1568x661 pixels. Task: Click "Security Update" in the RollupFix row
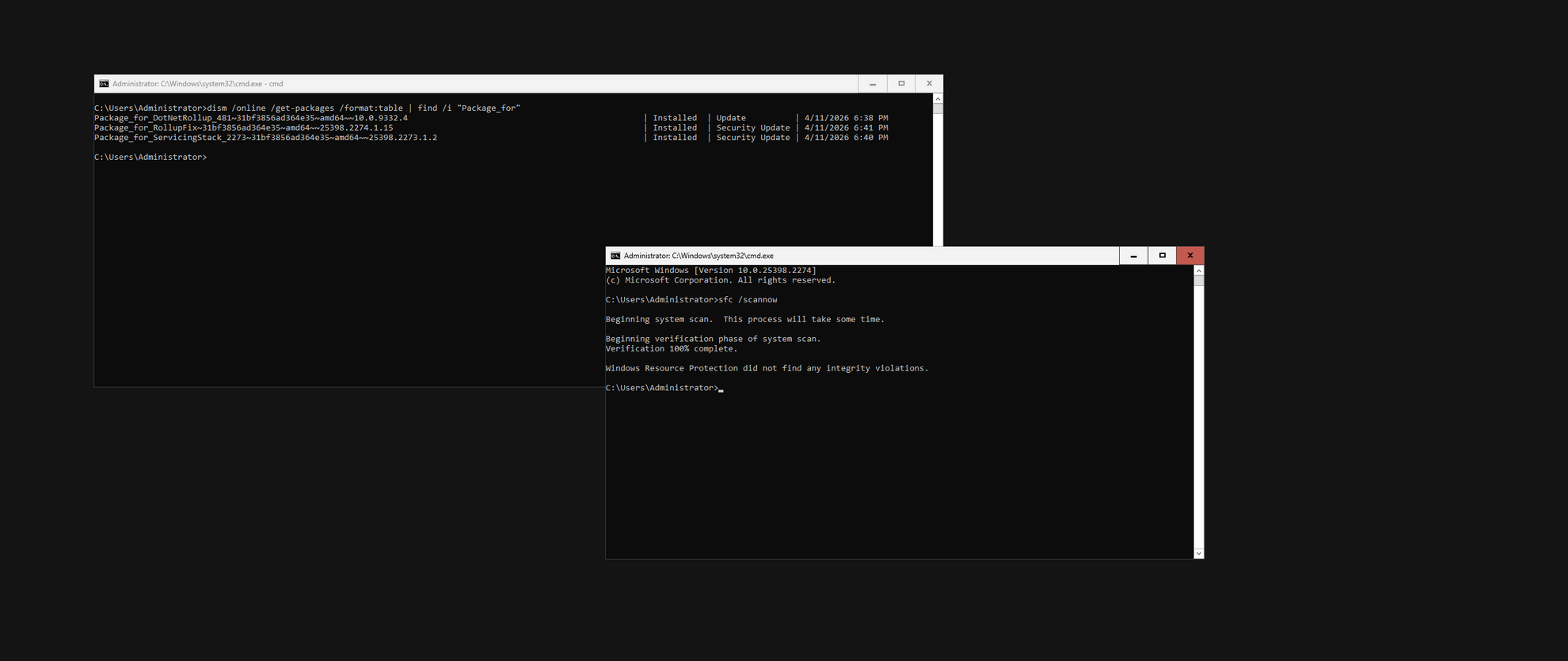pos(753,127)
